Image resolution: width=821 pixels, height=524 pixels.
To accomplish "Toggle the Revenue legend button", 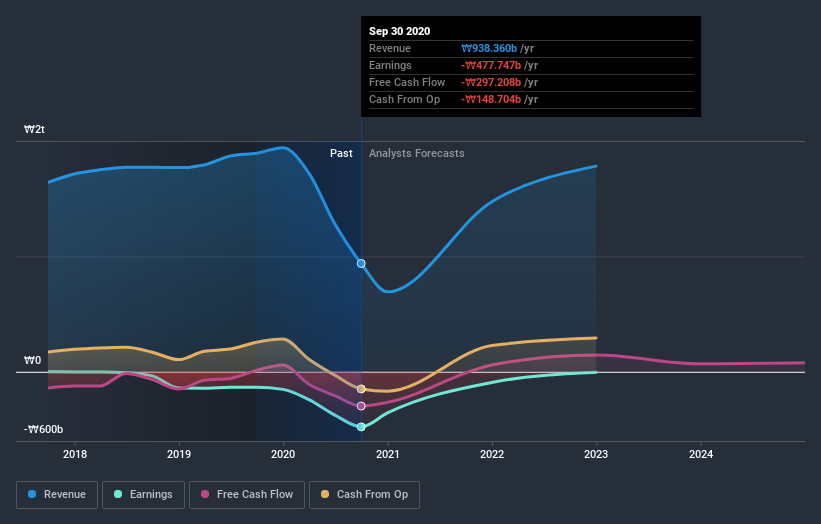I will point(57,495).
